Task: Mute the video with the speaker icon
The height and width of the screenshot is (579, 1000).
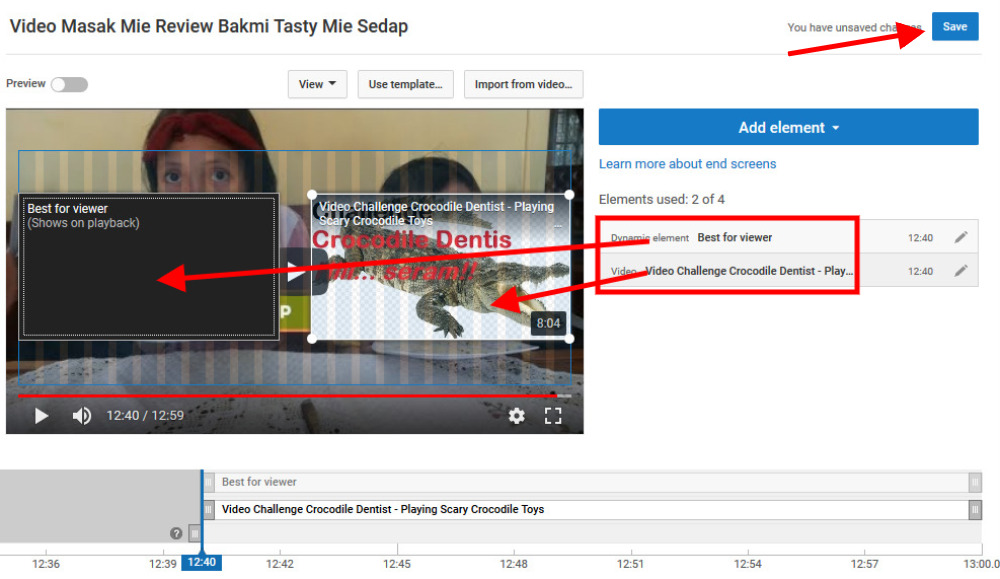Action: (82, 416)
